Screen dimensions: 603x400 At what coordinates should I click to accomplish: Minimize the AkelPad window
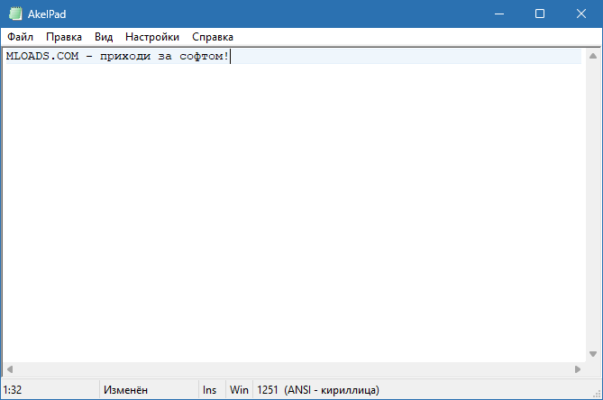499,14
